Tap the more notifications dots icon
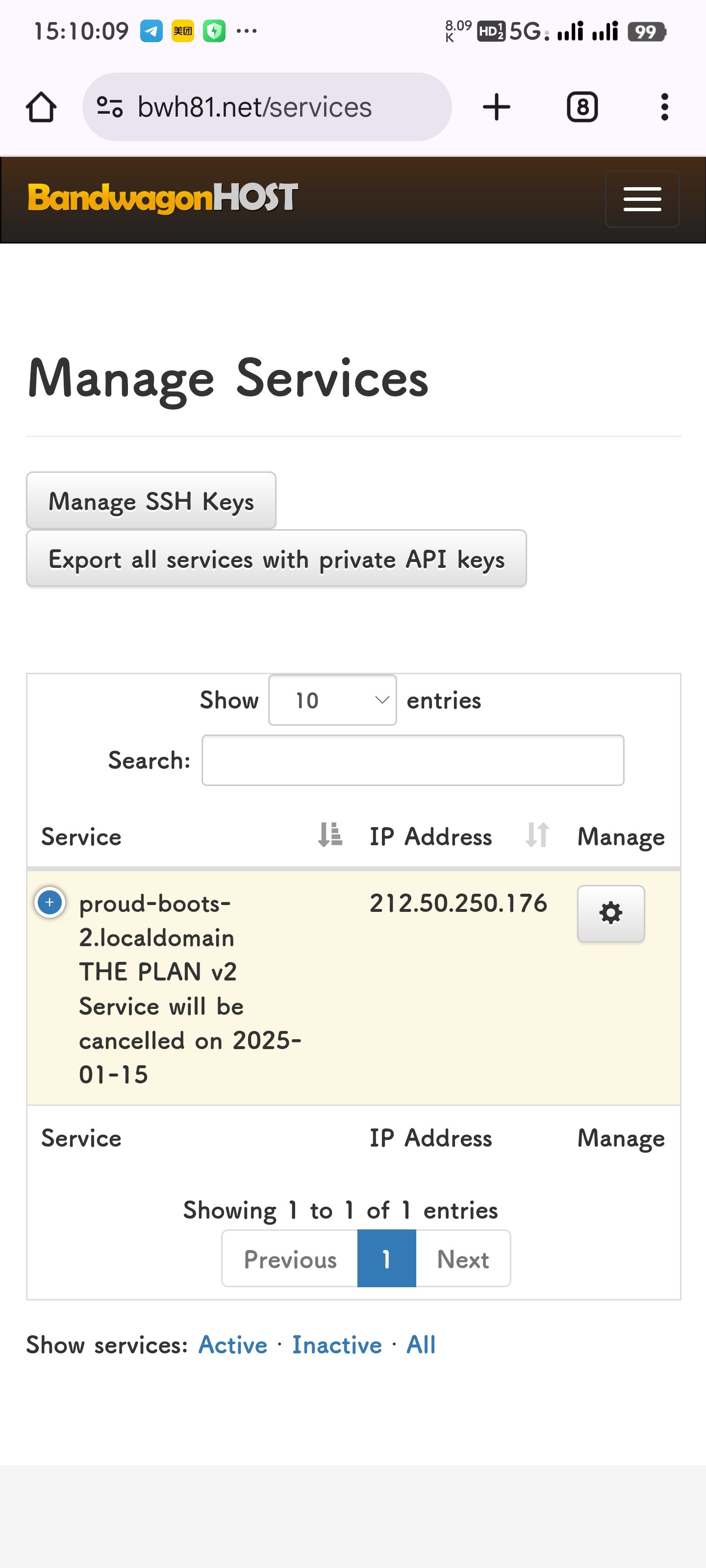The image size is (706, 1568). tap(247, 30)
